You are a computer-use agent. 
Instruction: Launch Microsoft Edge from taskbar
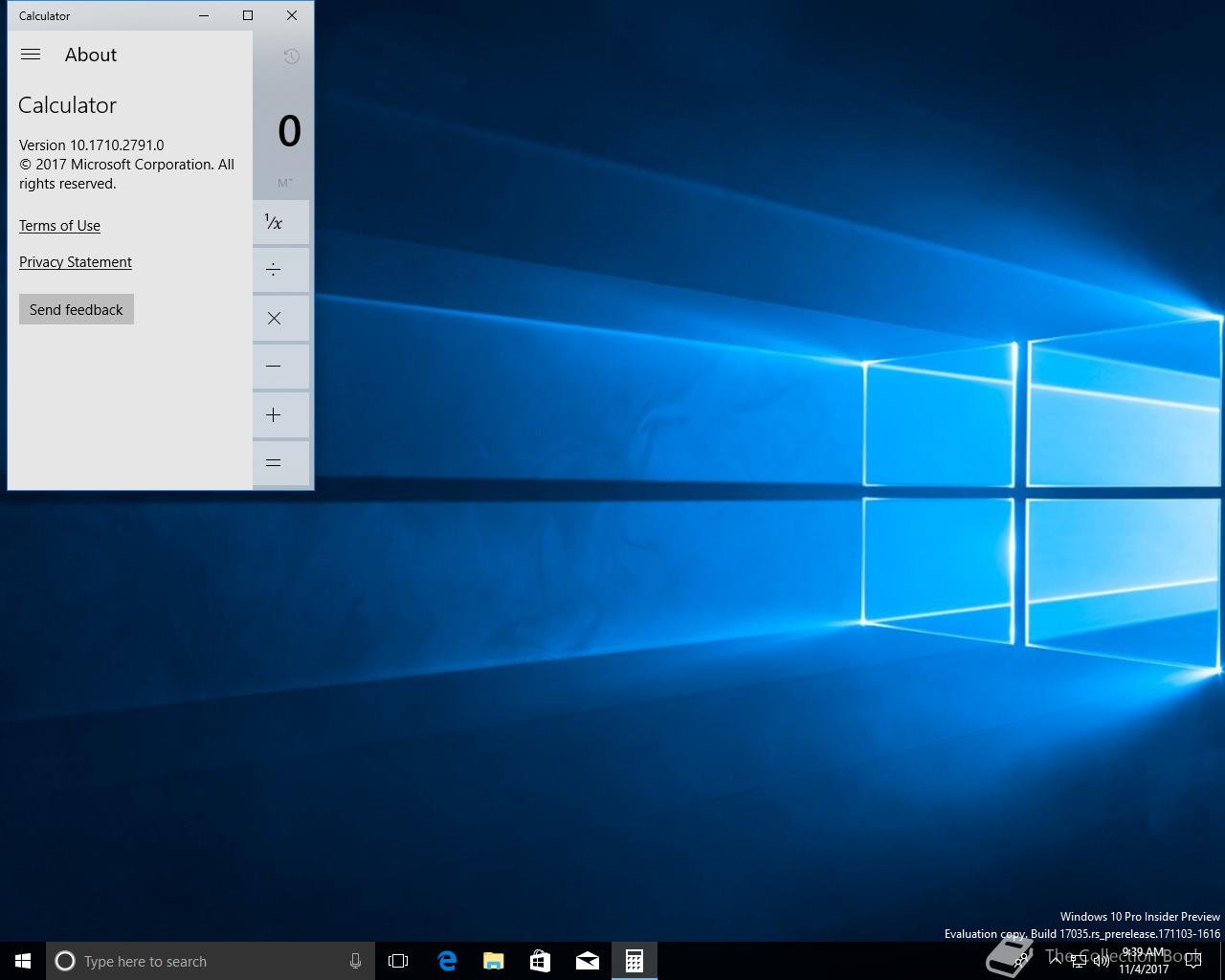(x=446, y=961)
